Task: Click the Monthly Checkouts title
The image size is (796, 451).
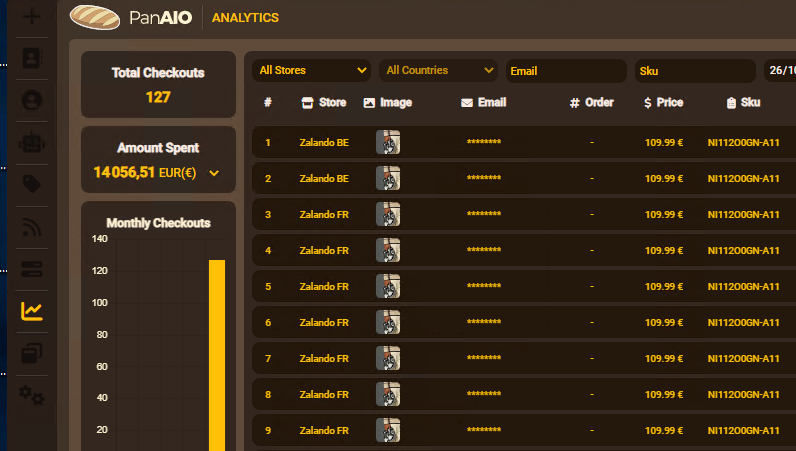Action: click(x=158, y=223)
